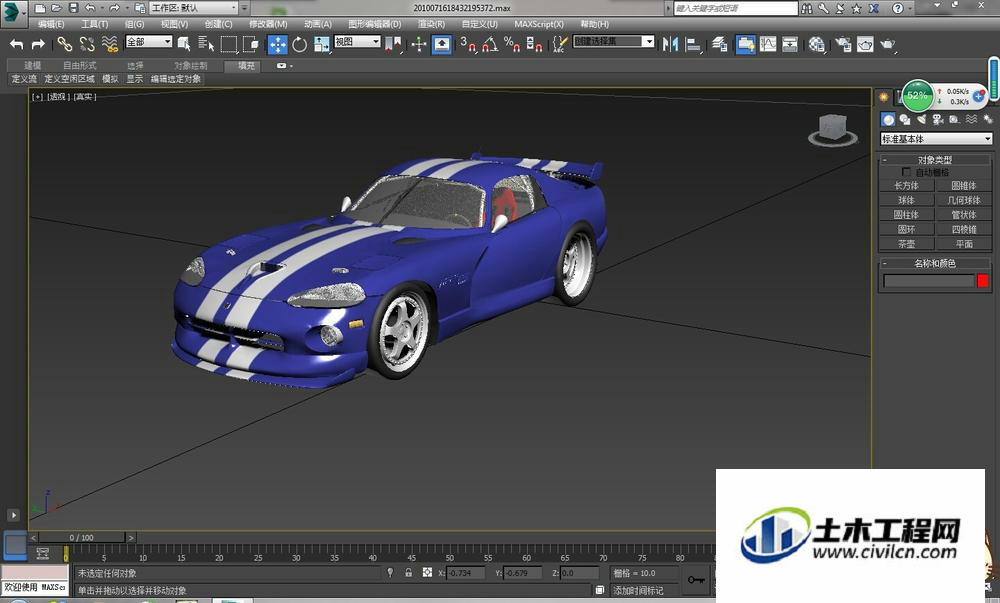1000x603 pixels.
Task: Click the 0 / 100 time slider
Action: pyautogui.click(x=82, y=538)
